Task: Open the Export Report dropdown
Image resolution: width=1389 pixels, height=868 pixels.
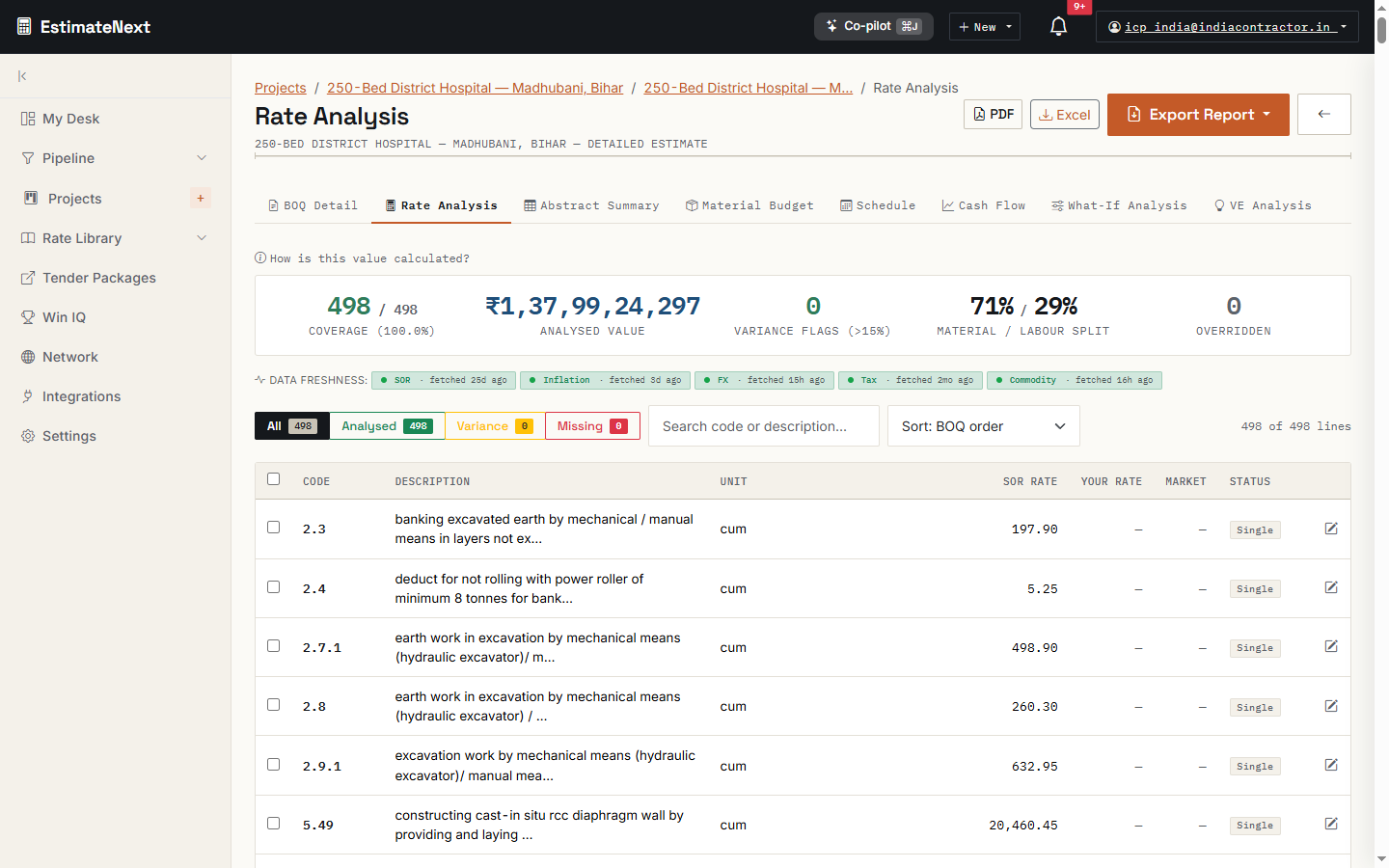Action: 1198,115
